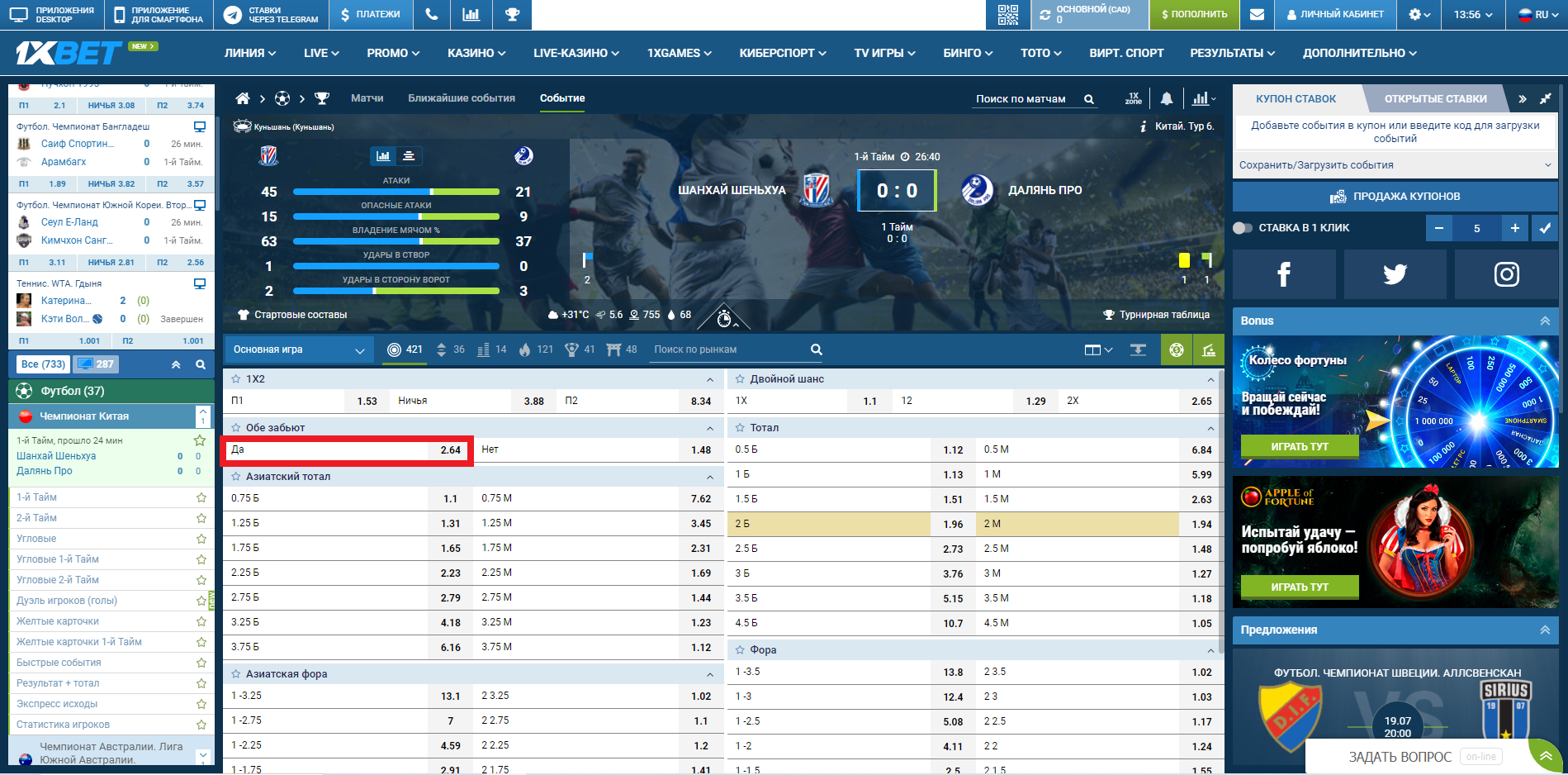This screenshot has height=775, width=1568.
Task: Click the ПОПОЛНИТЬ deposit button
Action: [1194, 14]
